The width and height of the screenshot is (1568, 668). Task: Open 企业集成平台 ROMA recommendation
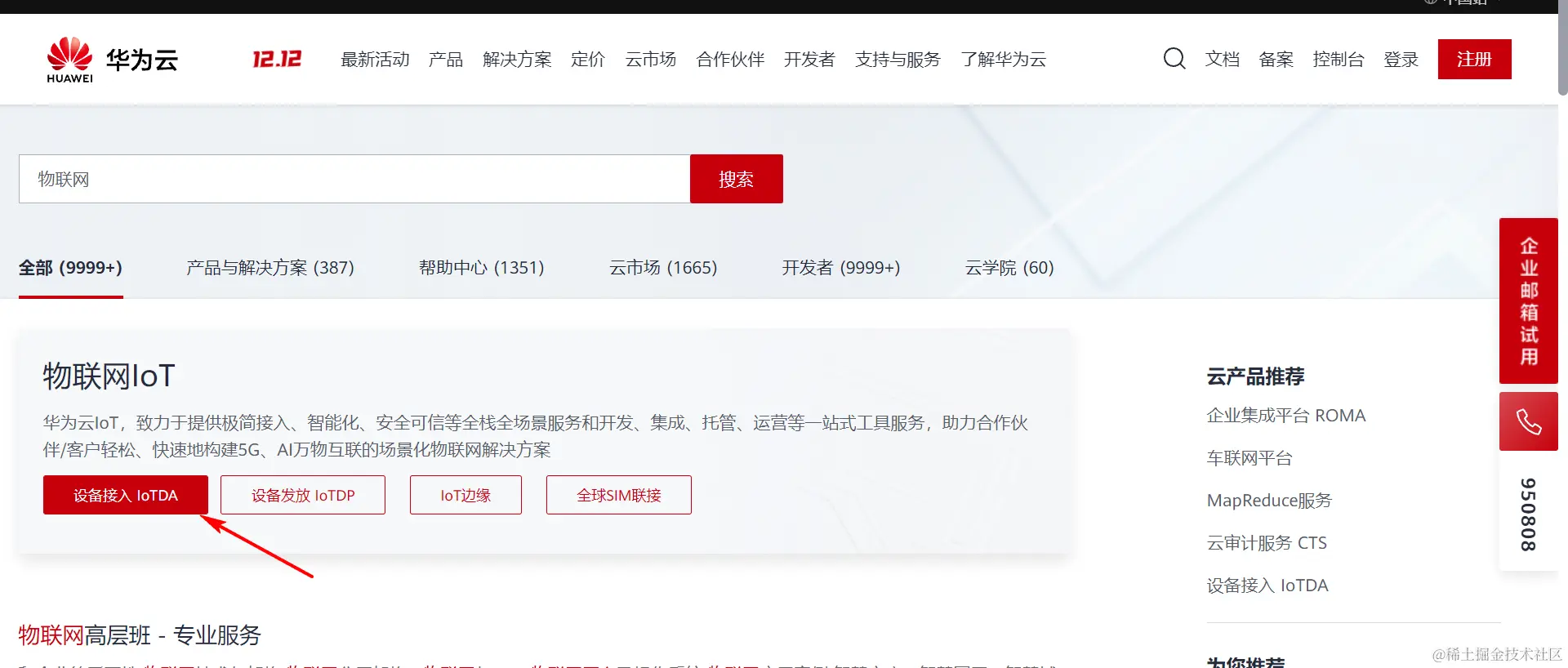click(x=1286, y=416)
